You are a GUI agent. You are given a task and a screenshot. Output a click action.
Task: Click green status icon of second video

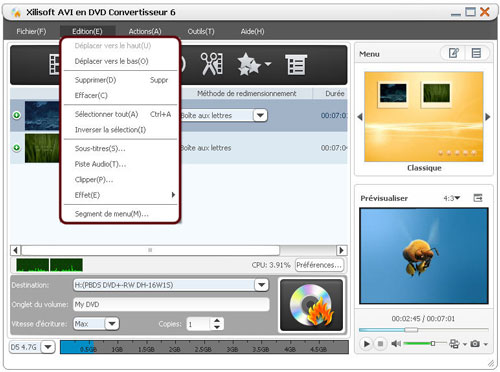tap(17, 148)
